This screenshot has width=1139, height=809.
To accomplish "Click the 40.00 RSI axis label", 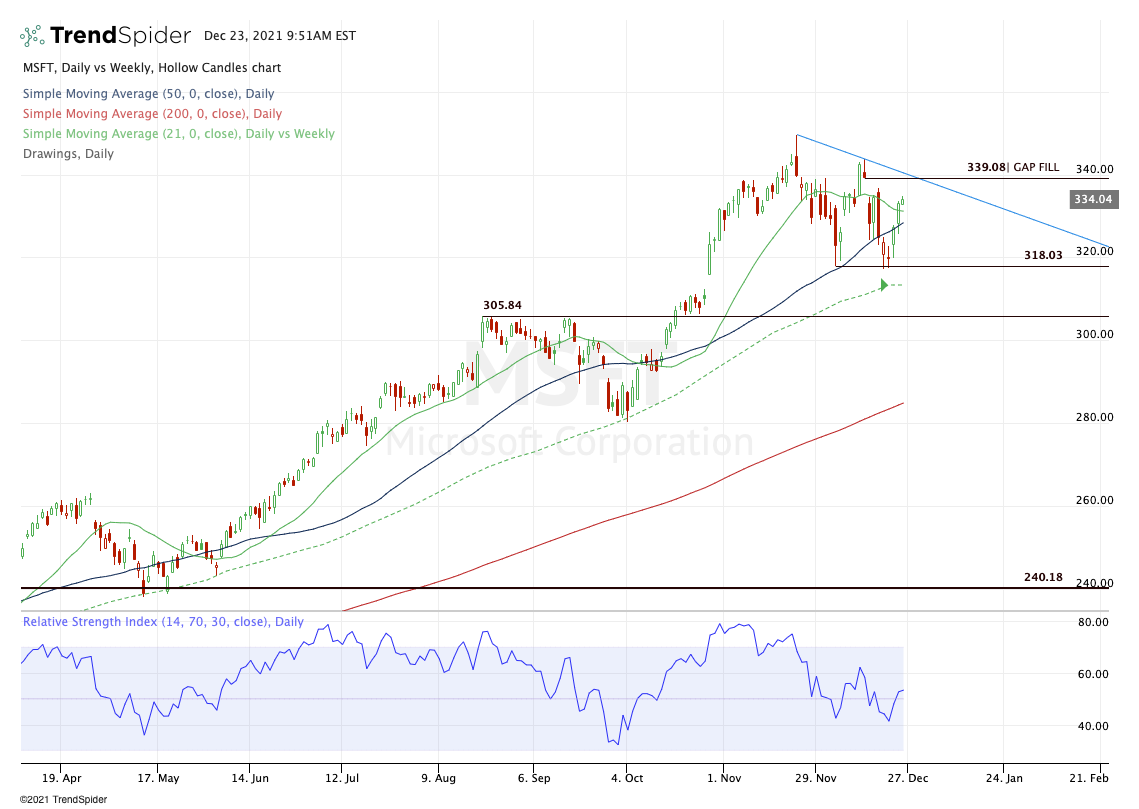I will (x=1093, y=726).
